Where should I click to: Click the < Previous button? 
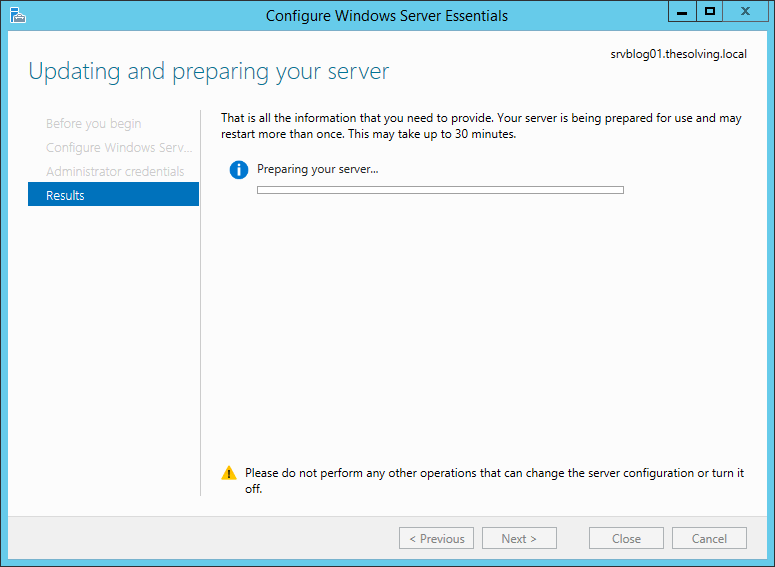pos(436,538)
